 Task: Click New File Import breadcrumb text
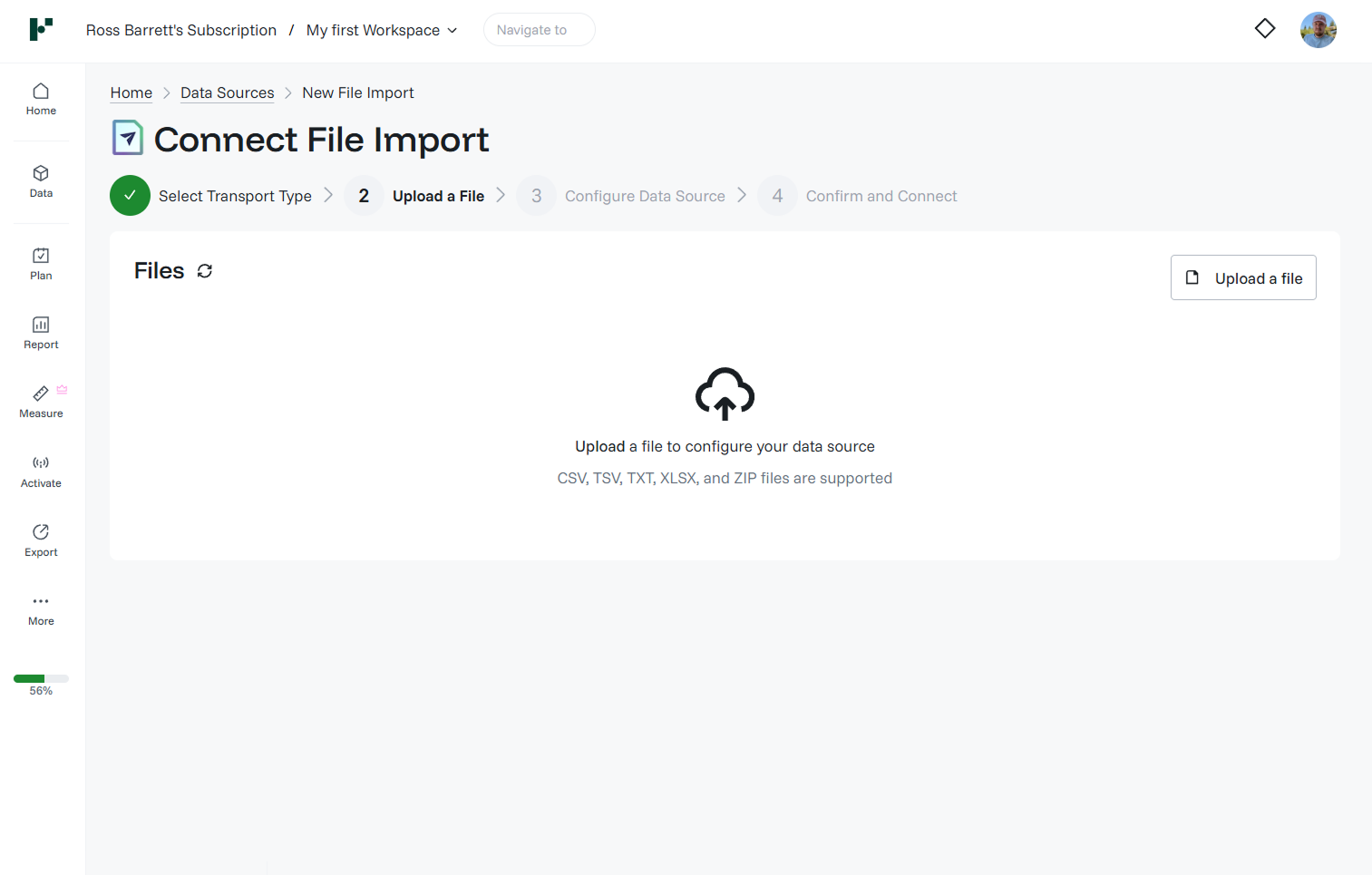point(358,92)
